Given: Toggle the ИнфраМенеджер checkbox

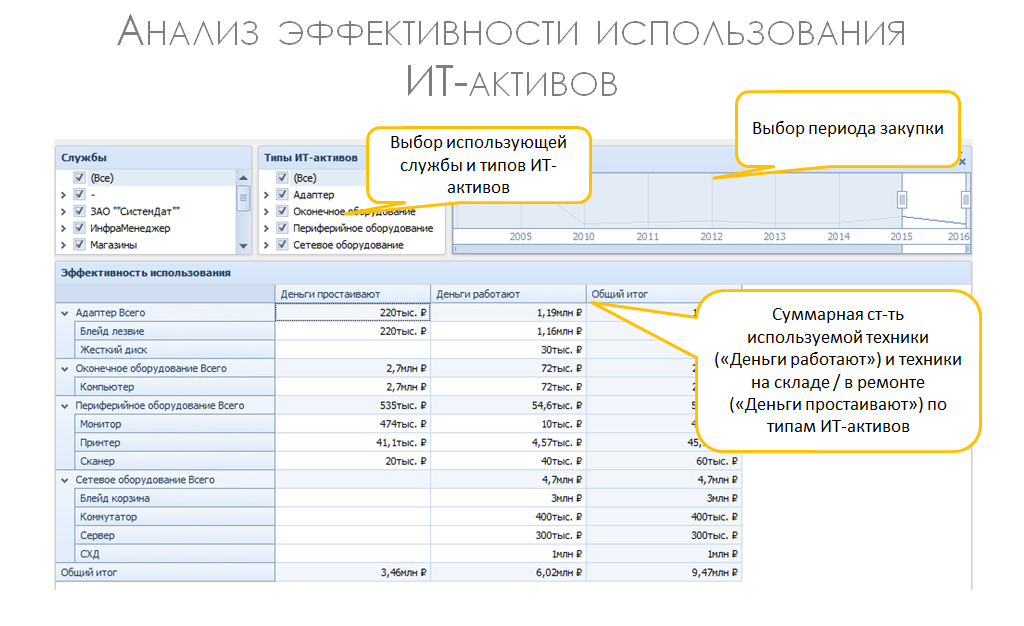Looking at the screenshot, I should click(x=79, y=228).
